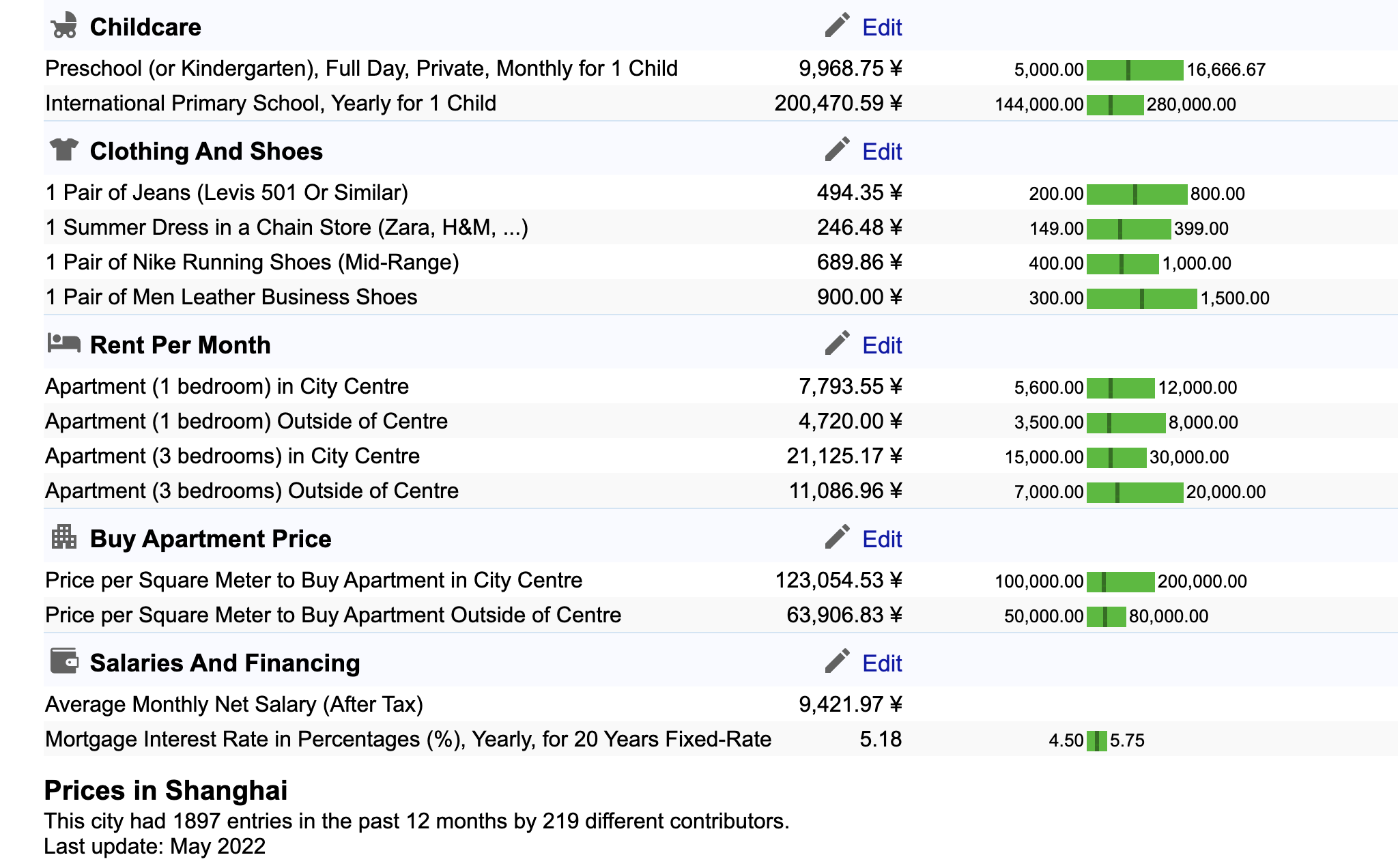Click pencil icon in Buy Apartment Price section
The width and height of the screenshot is (1398, 868).
pyautogui.click(x=837, y=538)
